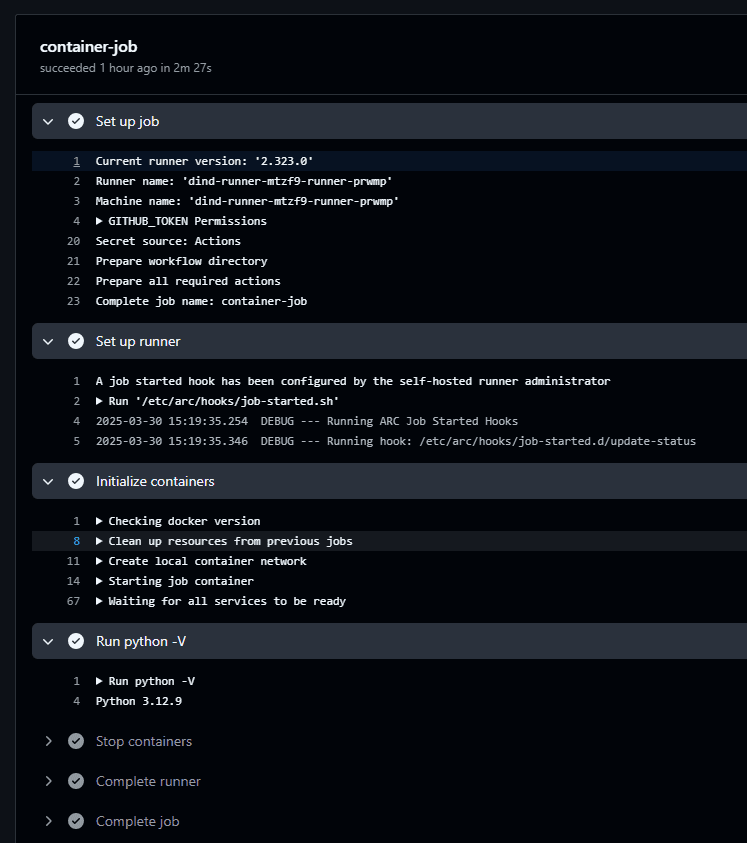Click the success check icon for Set up job
Screen dimensions: 747x843
click(76, 121)
